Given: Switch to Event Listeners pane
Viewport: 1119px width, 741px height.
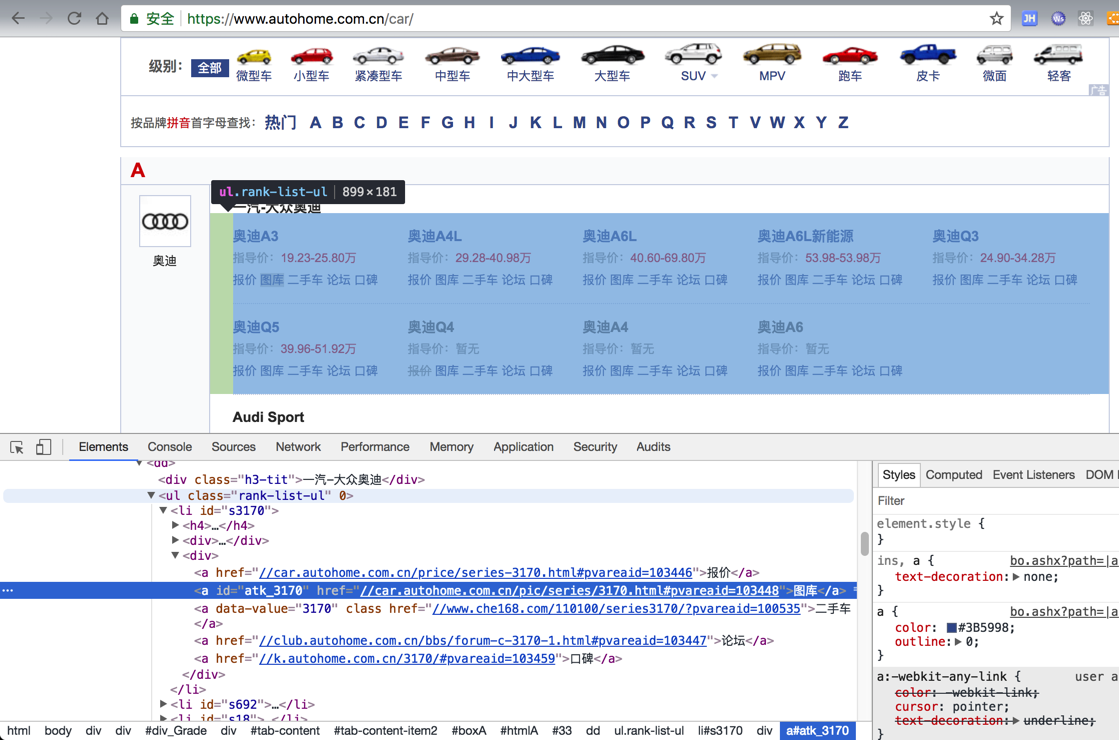Looking at the screenshot, I should tap(1033, 475).
